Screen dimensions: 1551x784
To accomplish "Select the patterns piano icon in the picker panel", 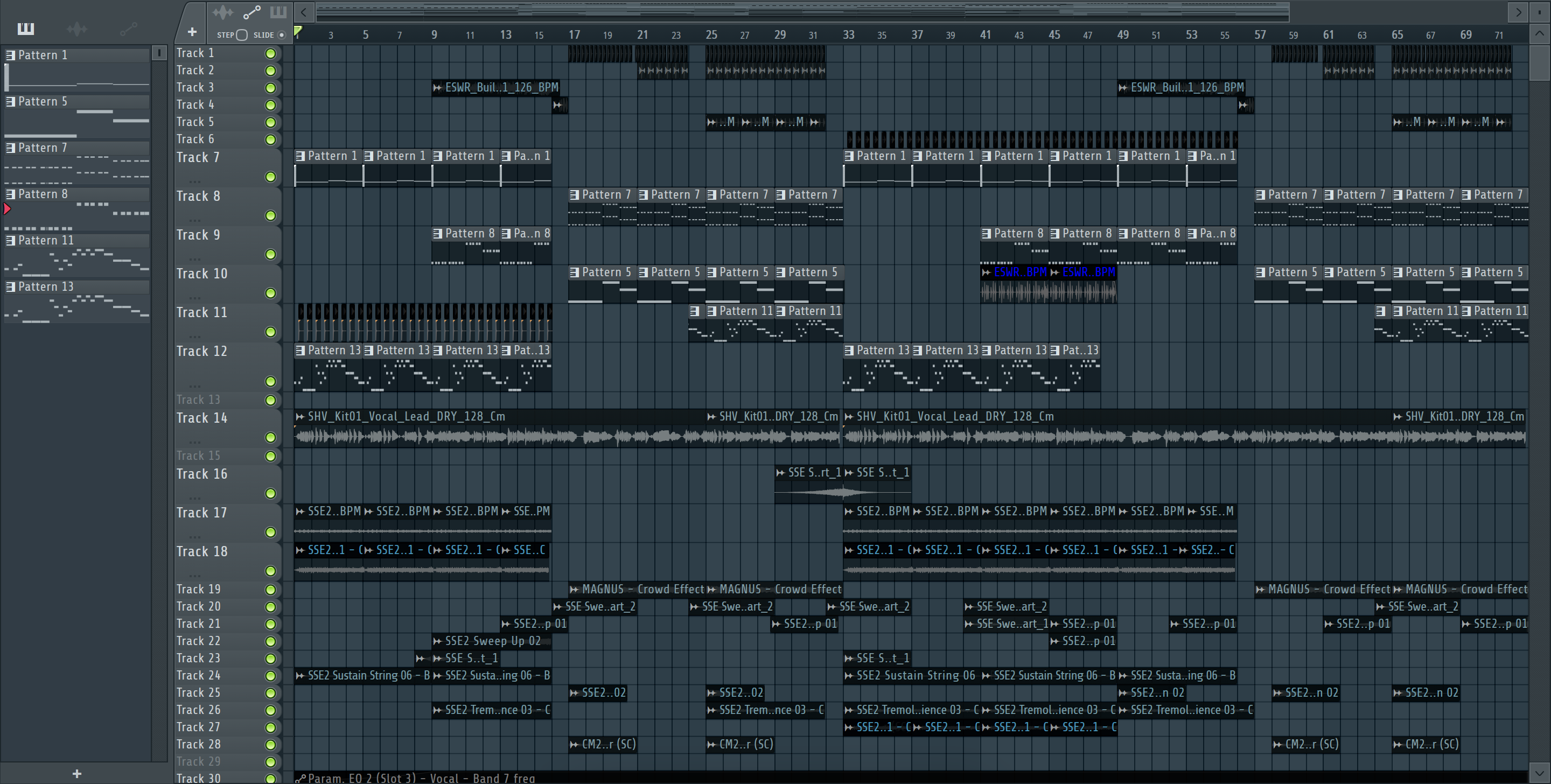I will pos(25,29).
